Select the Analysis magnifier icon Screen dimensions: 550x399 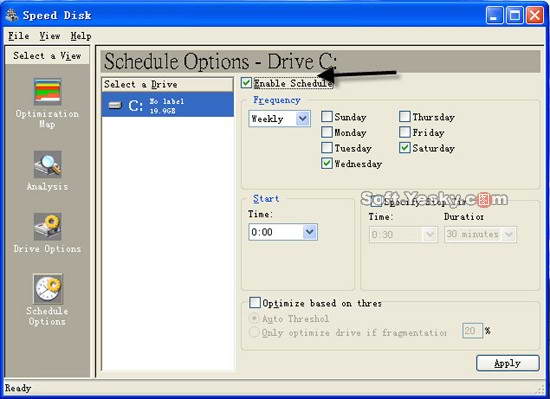coord(47,164)
